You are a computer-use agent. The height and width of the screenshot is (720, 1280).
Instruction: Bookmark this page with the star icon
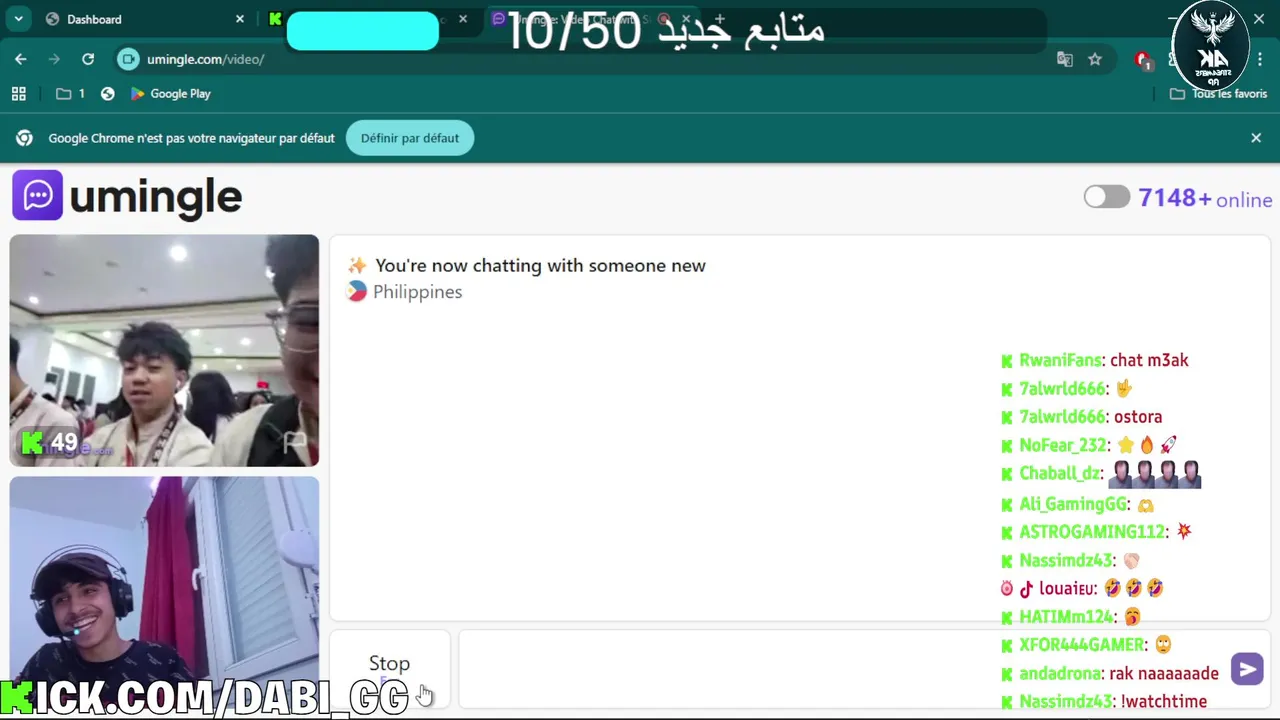pyautogui.click(x=1095, y=59)
